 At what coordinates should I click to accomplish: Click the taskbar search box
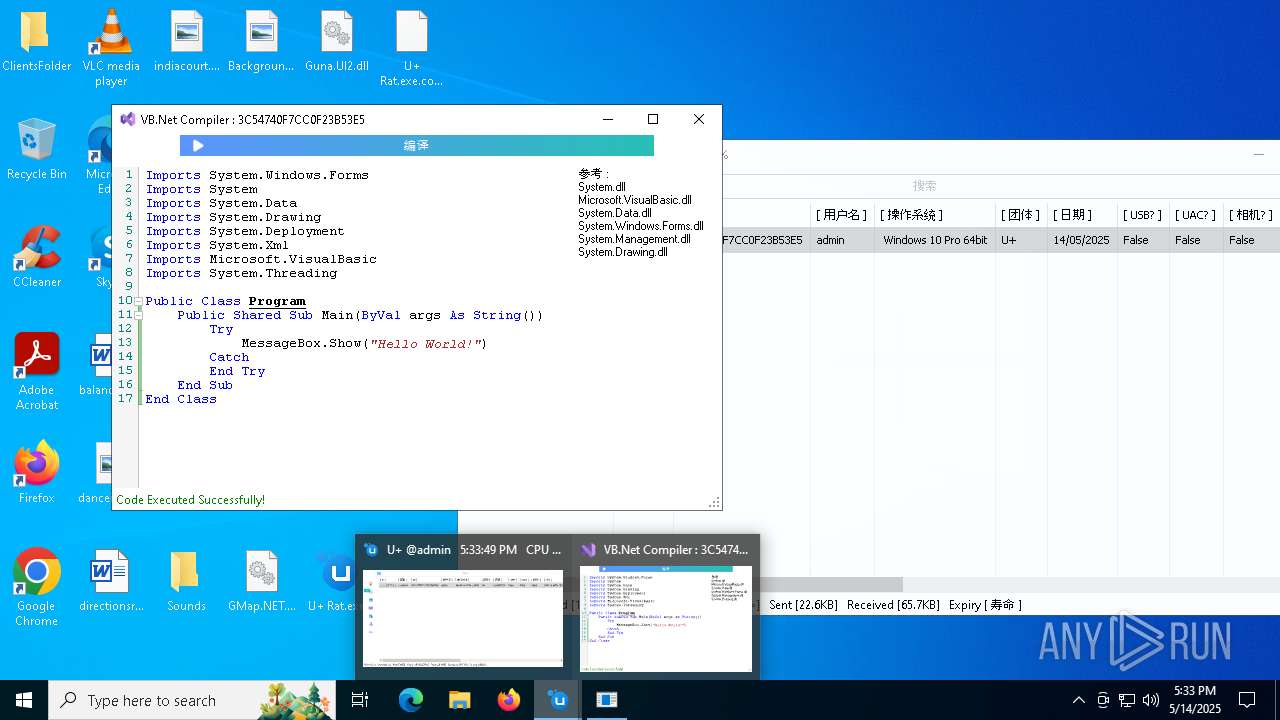tap(192, 700)
